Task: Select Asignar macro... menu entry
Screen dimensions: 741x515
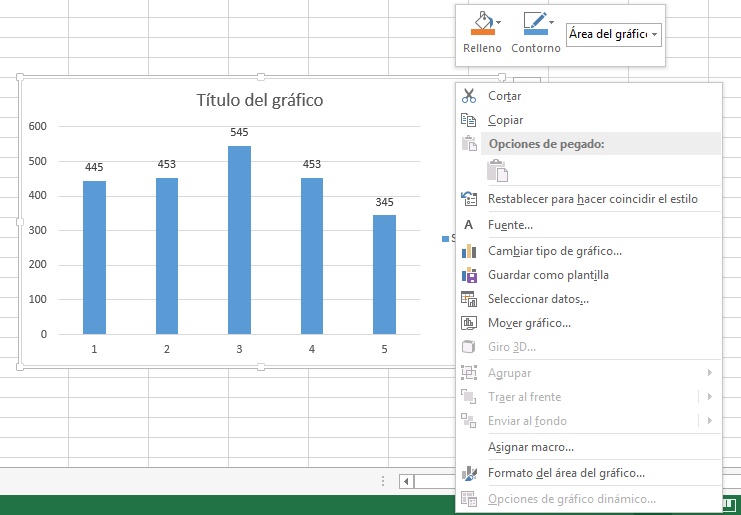Action: (x=530, y=447)
